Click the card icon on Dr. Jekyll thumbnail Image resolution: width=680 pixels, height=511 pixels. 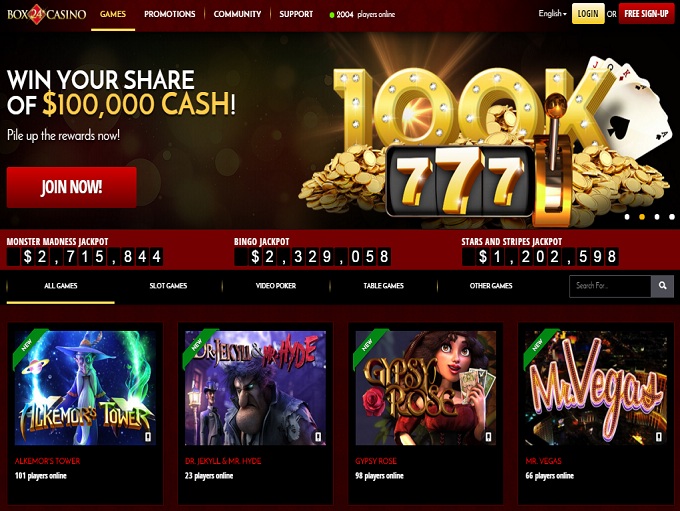coord(318,436)
